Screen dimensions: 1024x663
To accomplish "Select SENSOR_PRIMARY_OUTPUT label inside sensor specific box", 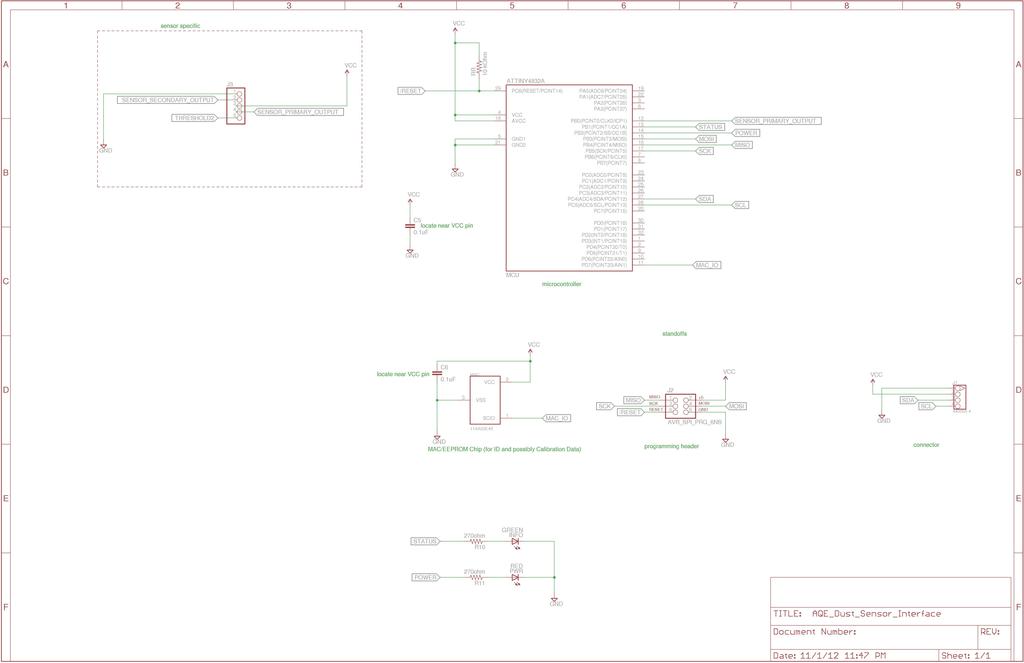I will click(298, 112).
